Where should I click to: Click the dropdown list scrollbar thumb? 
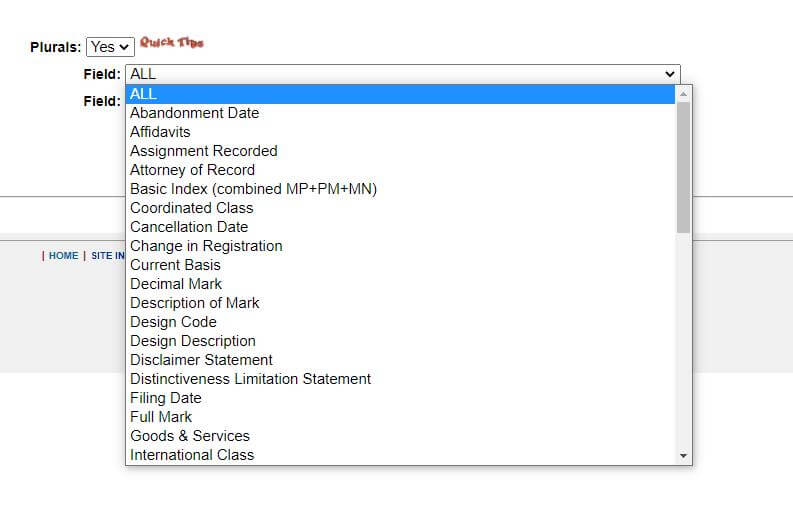point(684,166)
